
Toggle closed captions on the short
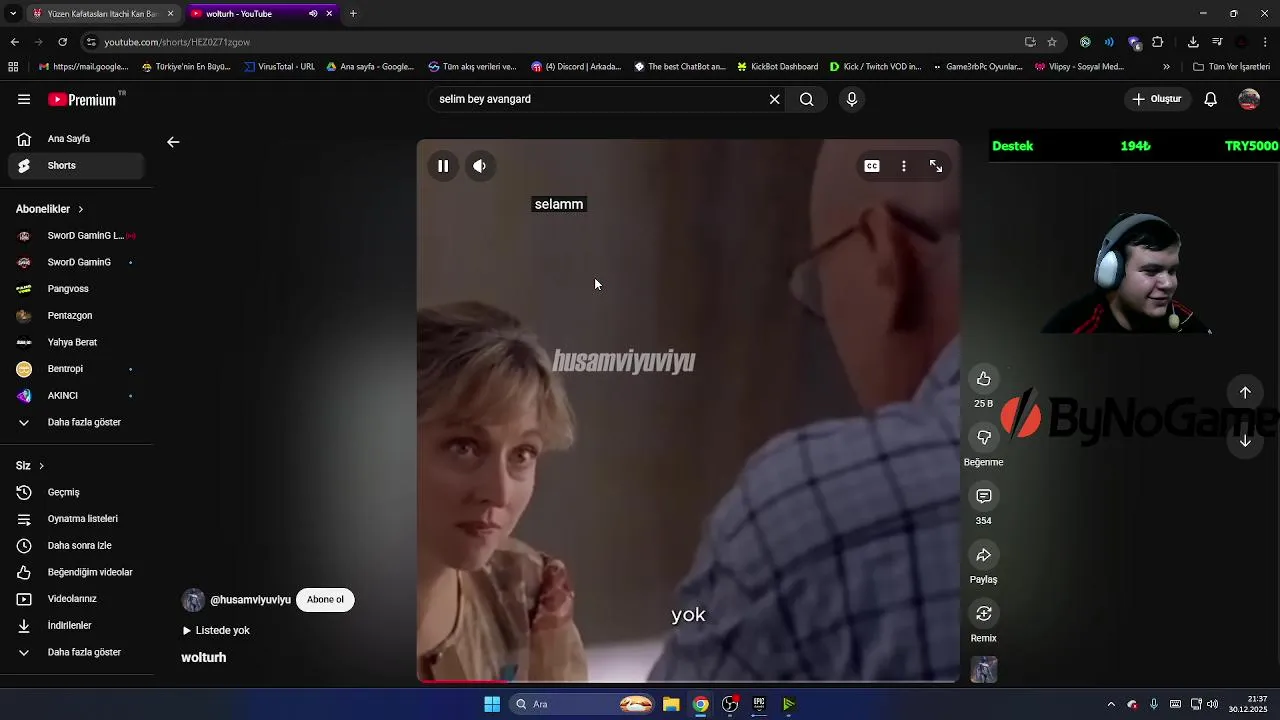[x=872, y=166]
